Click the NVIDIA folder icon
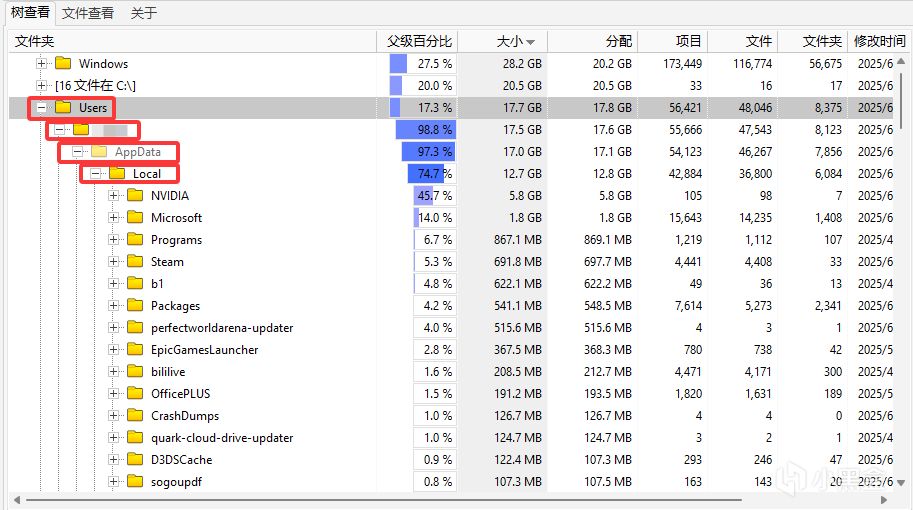Screen dimensions: 913x510 [x=135, y=195]
